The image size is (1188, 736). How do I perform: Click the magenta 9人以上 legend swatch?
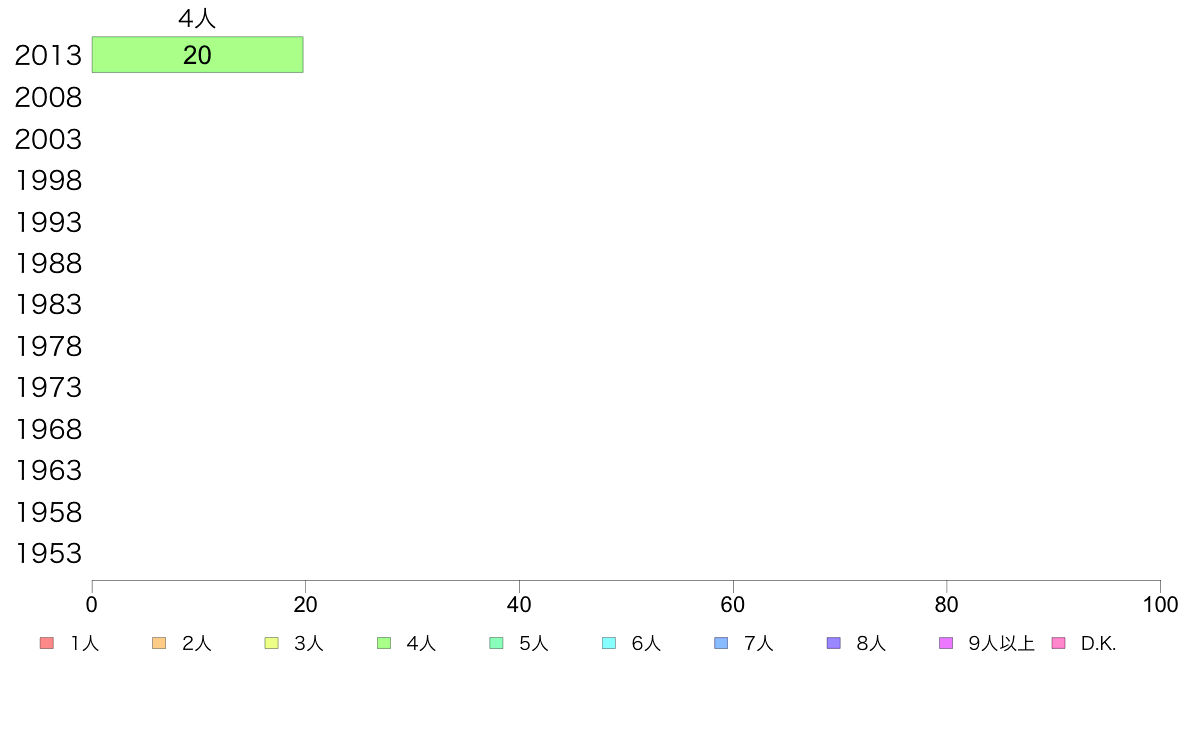click(946, 643)
